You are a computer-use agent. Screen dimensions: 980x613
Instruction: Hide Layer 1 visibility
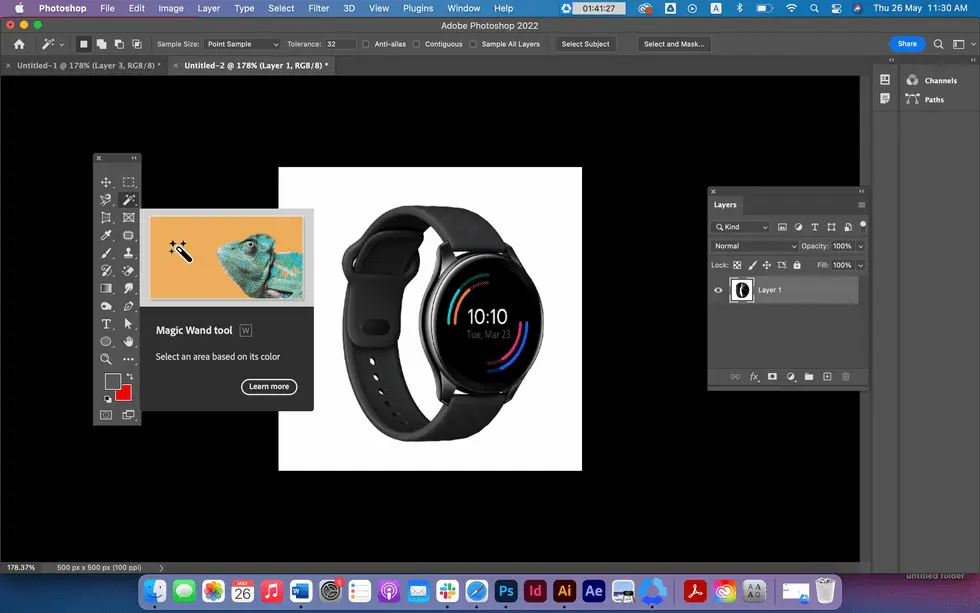click(x=717, y=290)
